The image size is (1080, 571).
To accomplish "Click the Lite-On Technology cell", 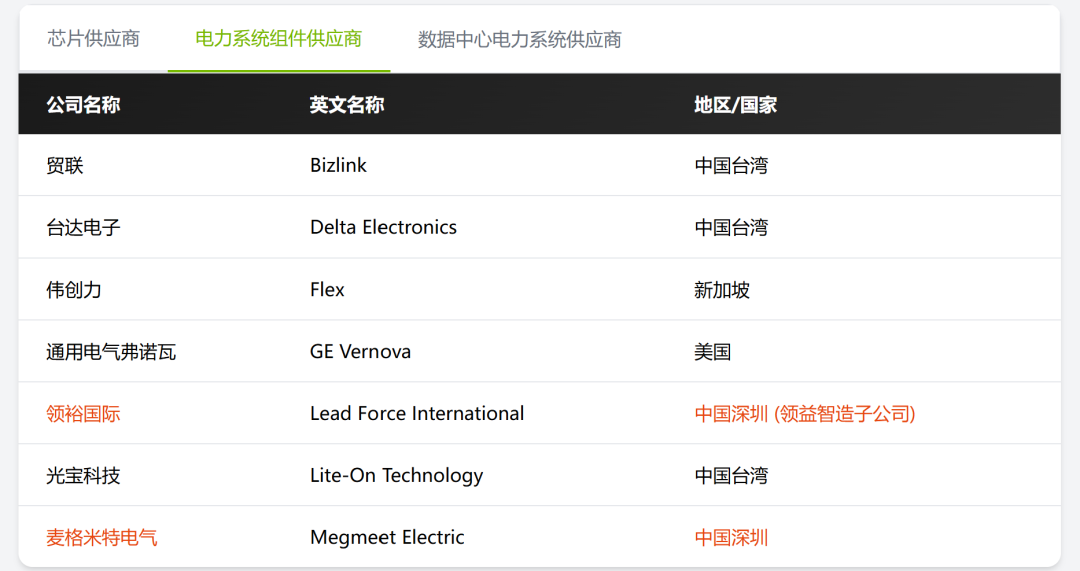I will [x=396, y=476].
